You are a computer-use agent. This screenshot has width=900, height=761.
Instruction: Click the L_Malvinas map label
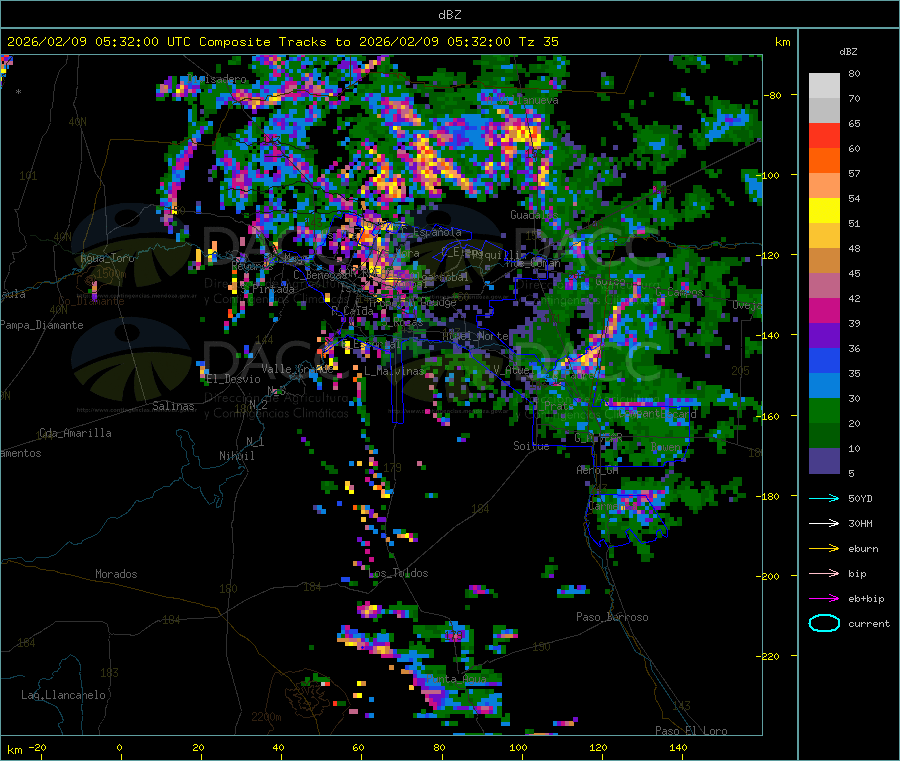pos(394,371)
